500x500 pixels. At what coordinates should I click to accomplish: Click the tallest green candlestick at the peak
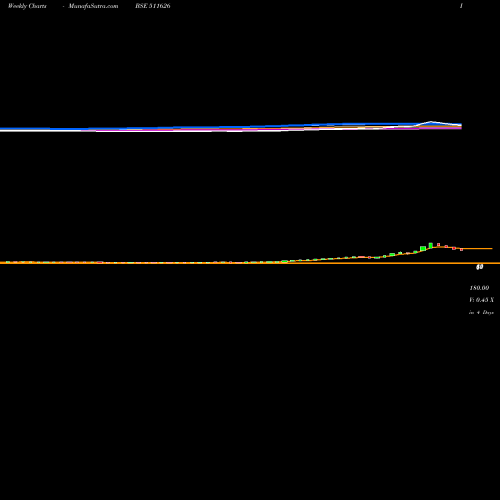pyautogui.click(x=431, y=245)
